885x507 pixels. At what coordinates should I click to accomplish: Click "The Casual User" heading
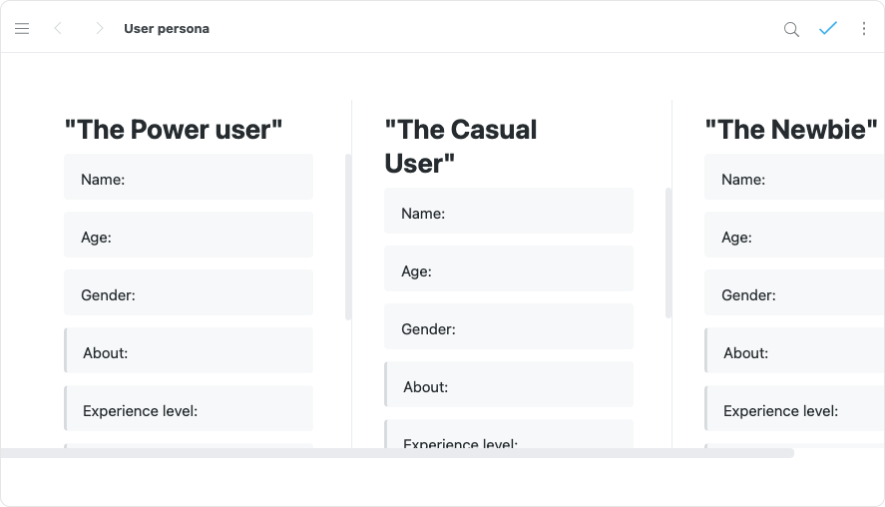point(460,146)
